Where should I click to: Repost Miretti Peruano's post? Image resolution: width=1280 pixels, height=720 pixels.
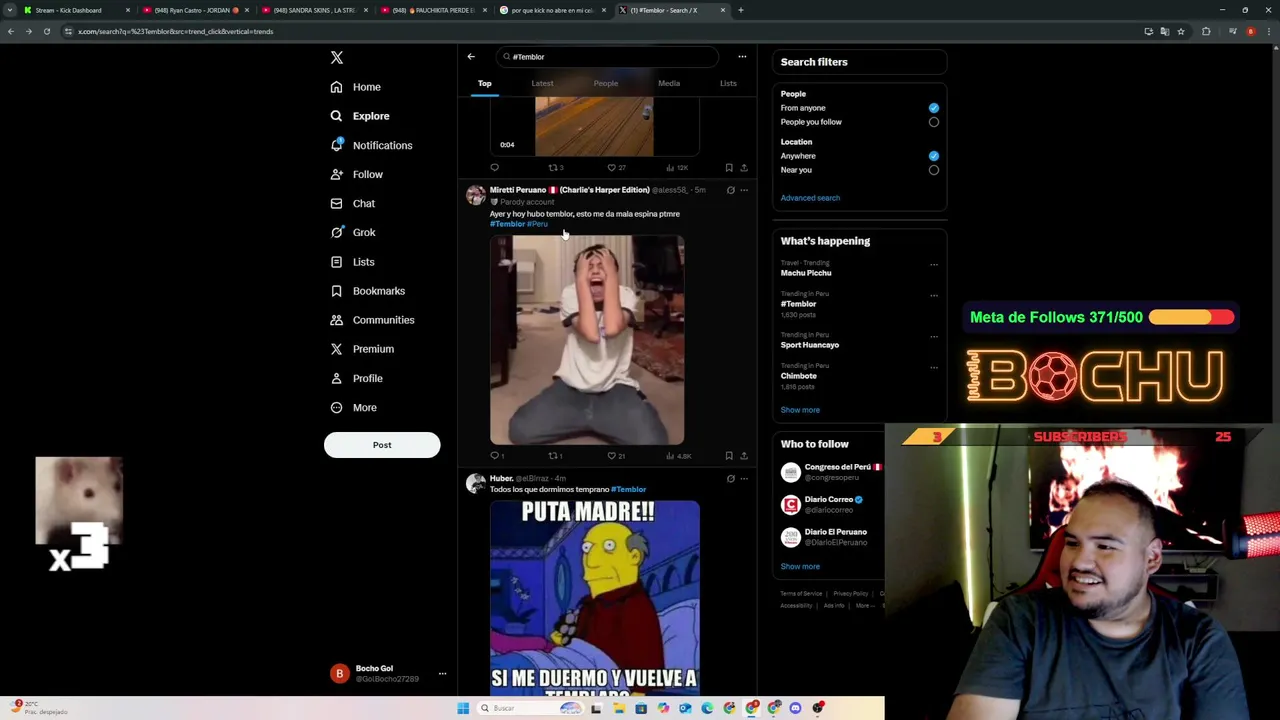(x=553, y=456)
